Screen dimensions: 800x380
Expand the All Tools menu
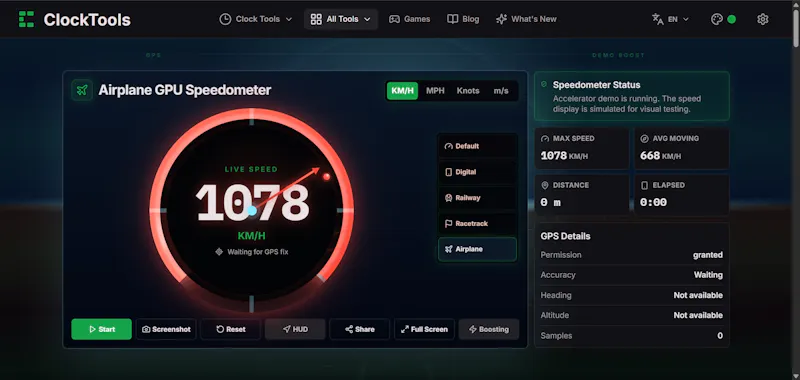[x=341, y=19]
